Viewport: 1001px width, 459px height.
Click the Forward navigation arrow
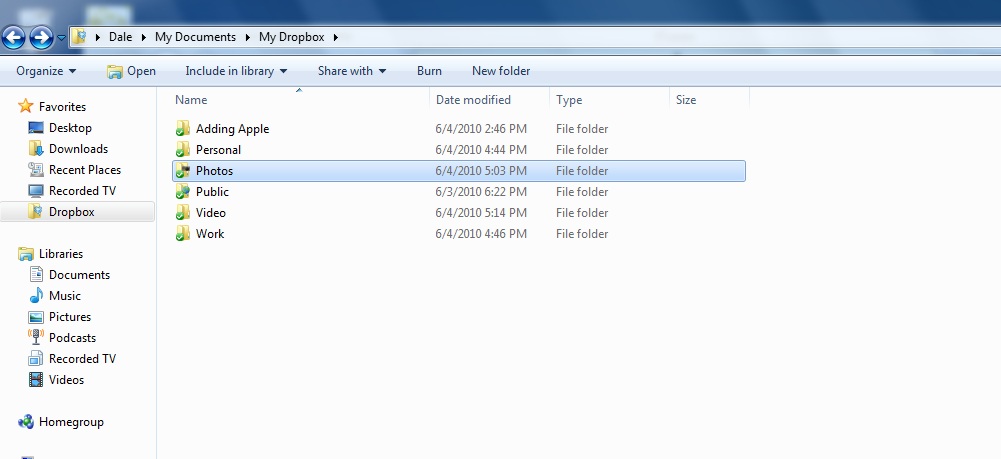click(41, 38)
